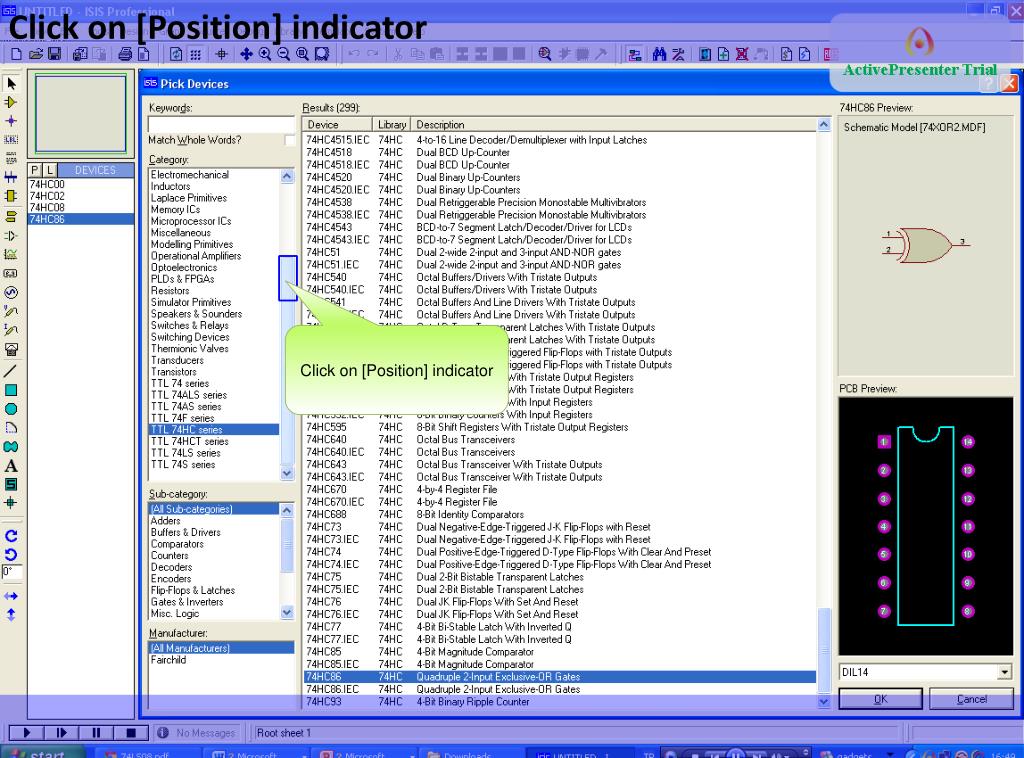This screenshot has height=758, width=1024.
Task: Pause the simulation
Action: (97, 733)
